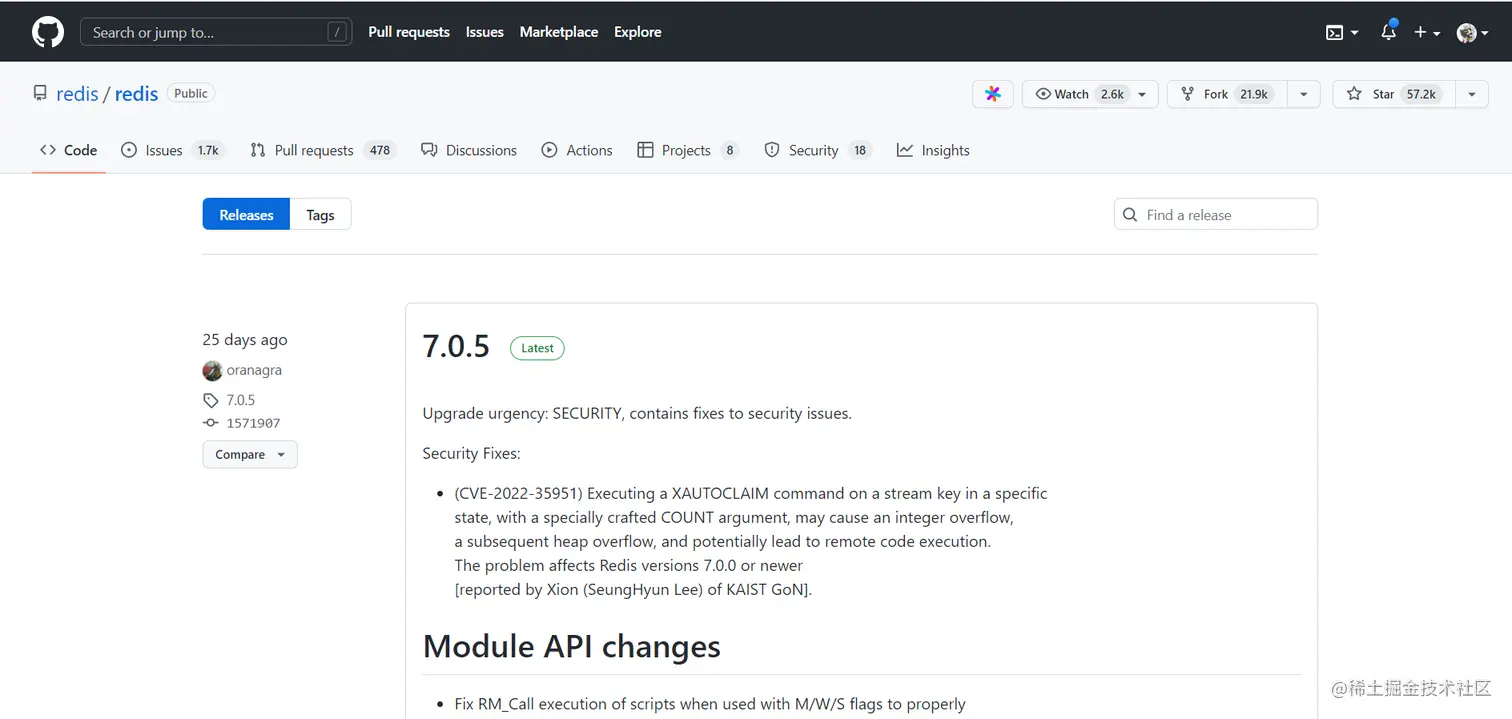Open the user avatar menu
The image size is (1512, 719).
1473,32
